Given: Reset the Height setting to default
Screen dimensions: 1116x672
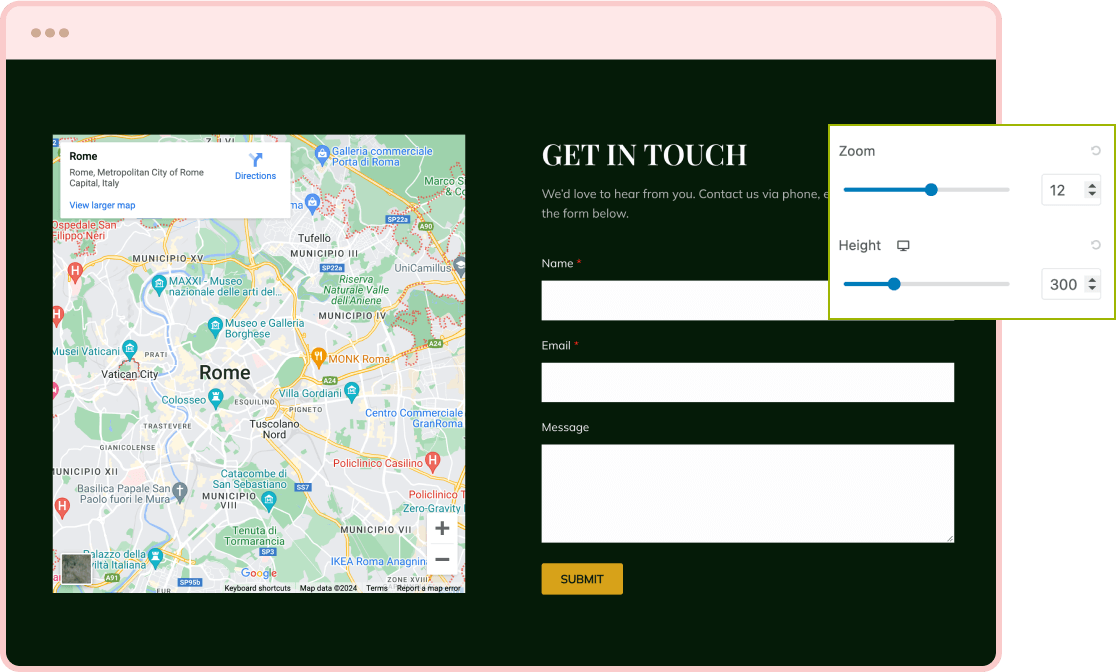Looking at the screenshot, I should (x=1096, y=245).
